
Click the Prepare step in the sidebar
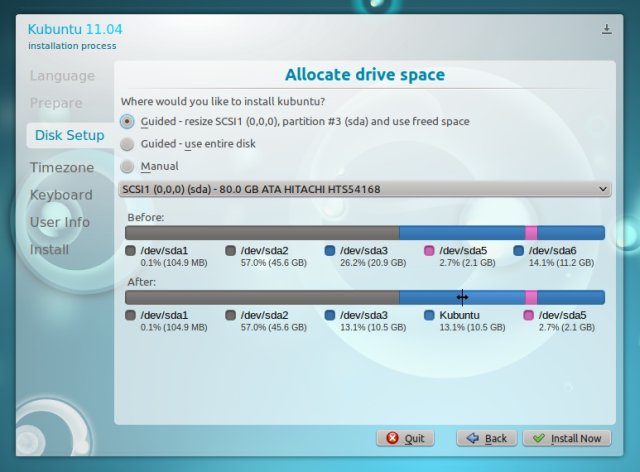pyautogui.click(x=56, y=103)
